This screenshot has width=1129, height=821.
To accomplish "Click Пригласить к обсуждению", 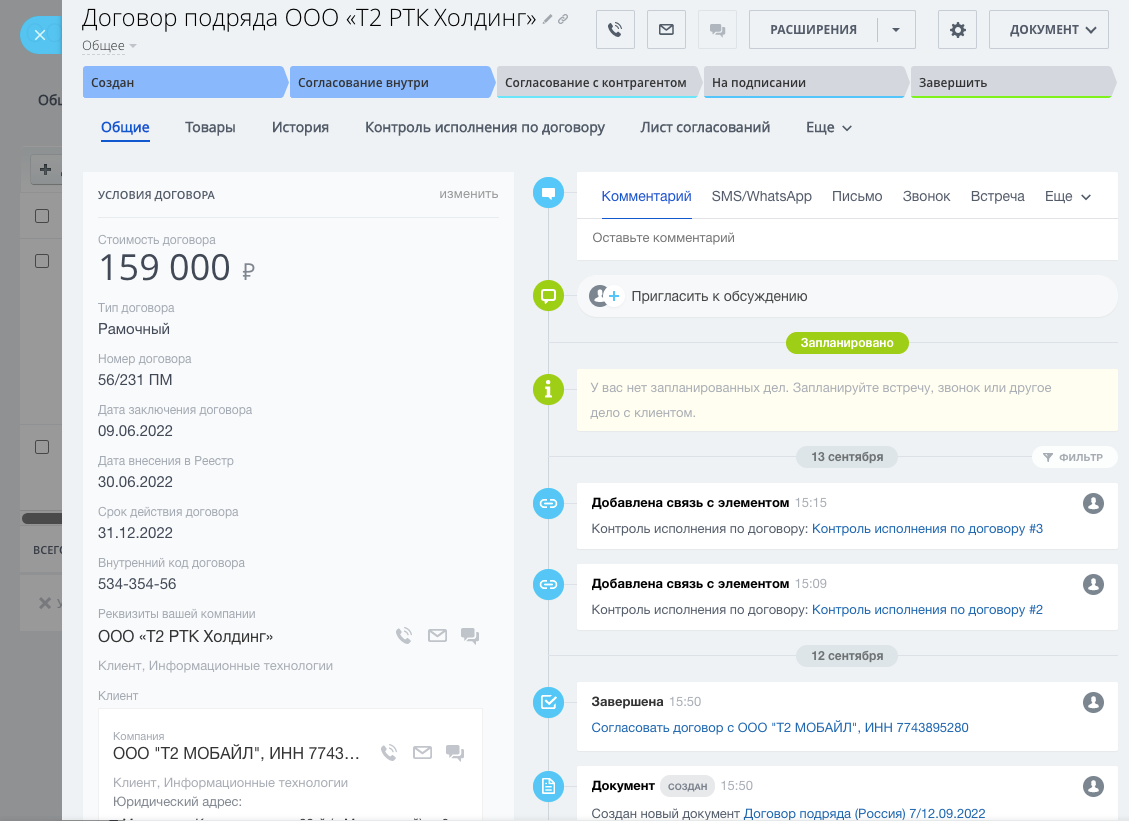I will click(719, 296).
